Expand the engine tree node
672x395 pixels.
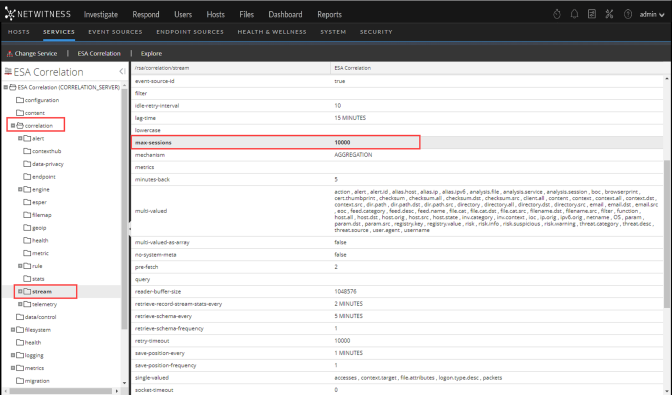click(20, 189)
